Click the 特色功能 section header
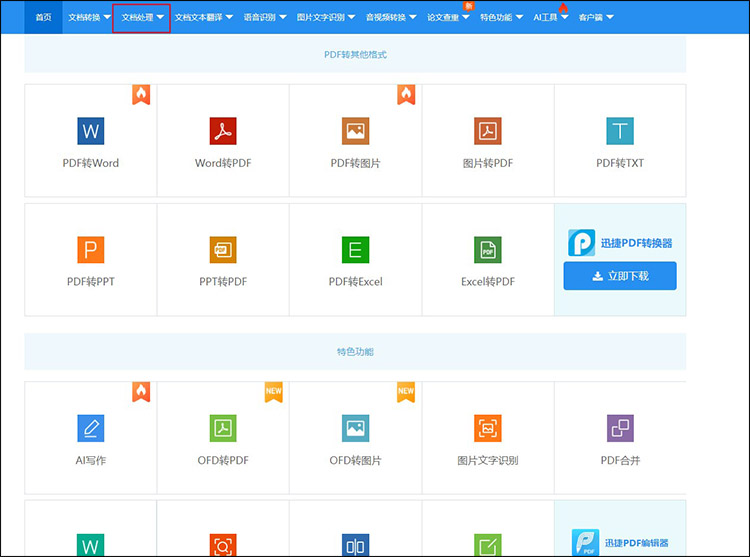 point(355,352)
